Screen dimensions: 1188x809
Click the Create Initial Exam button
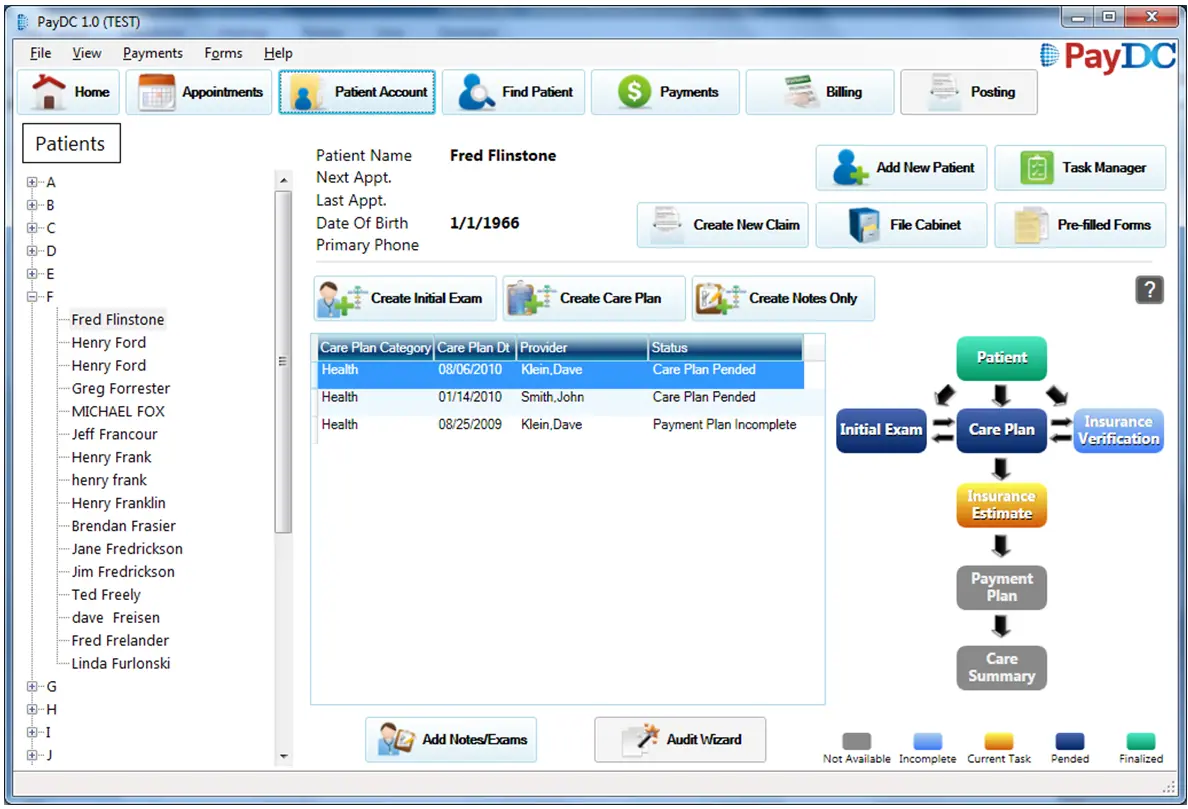[404, 298]
